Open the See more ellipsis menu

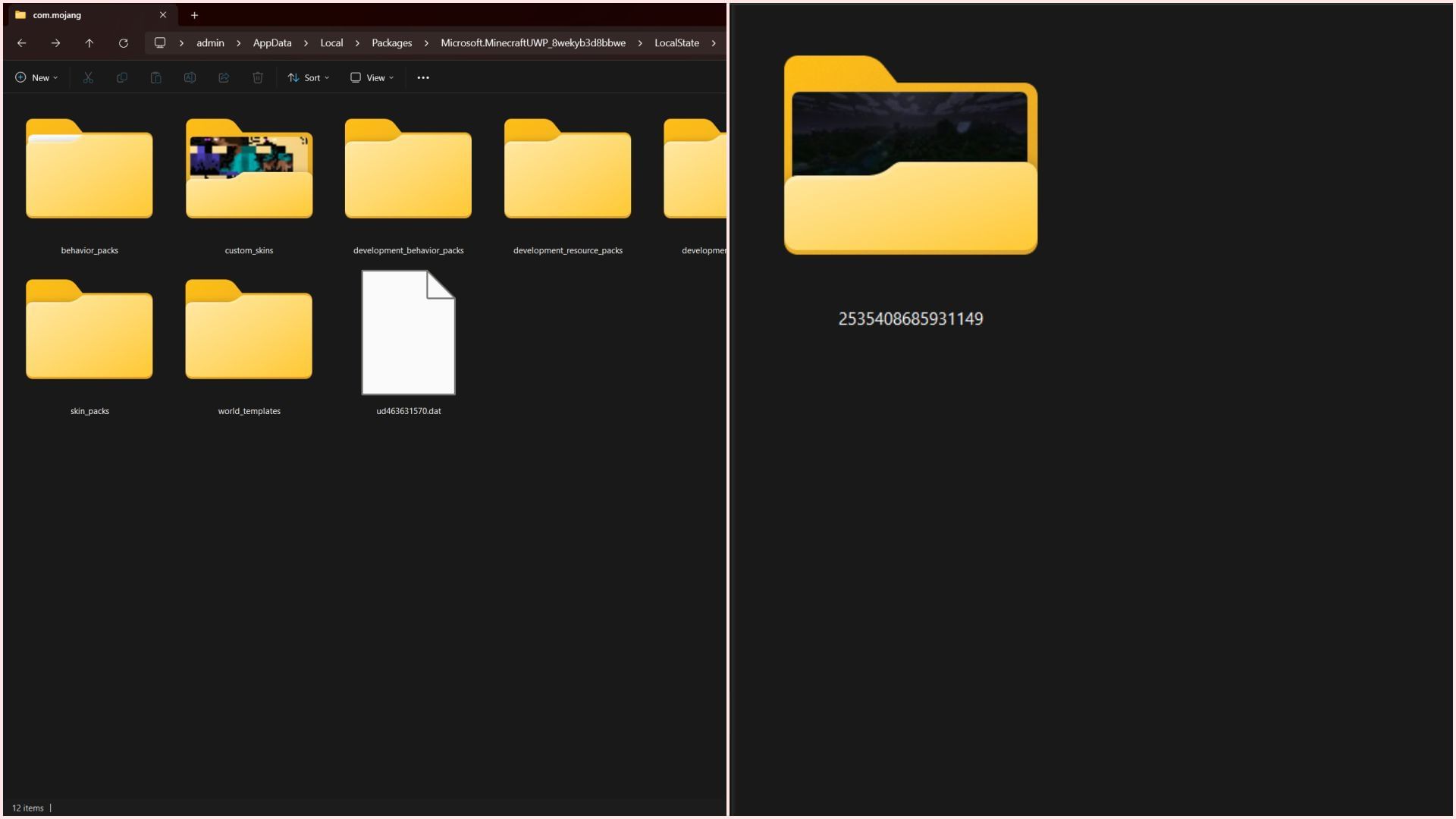click(423, 77)
